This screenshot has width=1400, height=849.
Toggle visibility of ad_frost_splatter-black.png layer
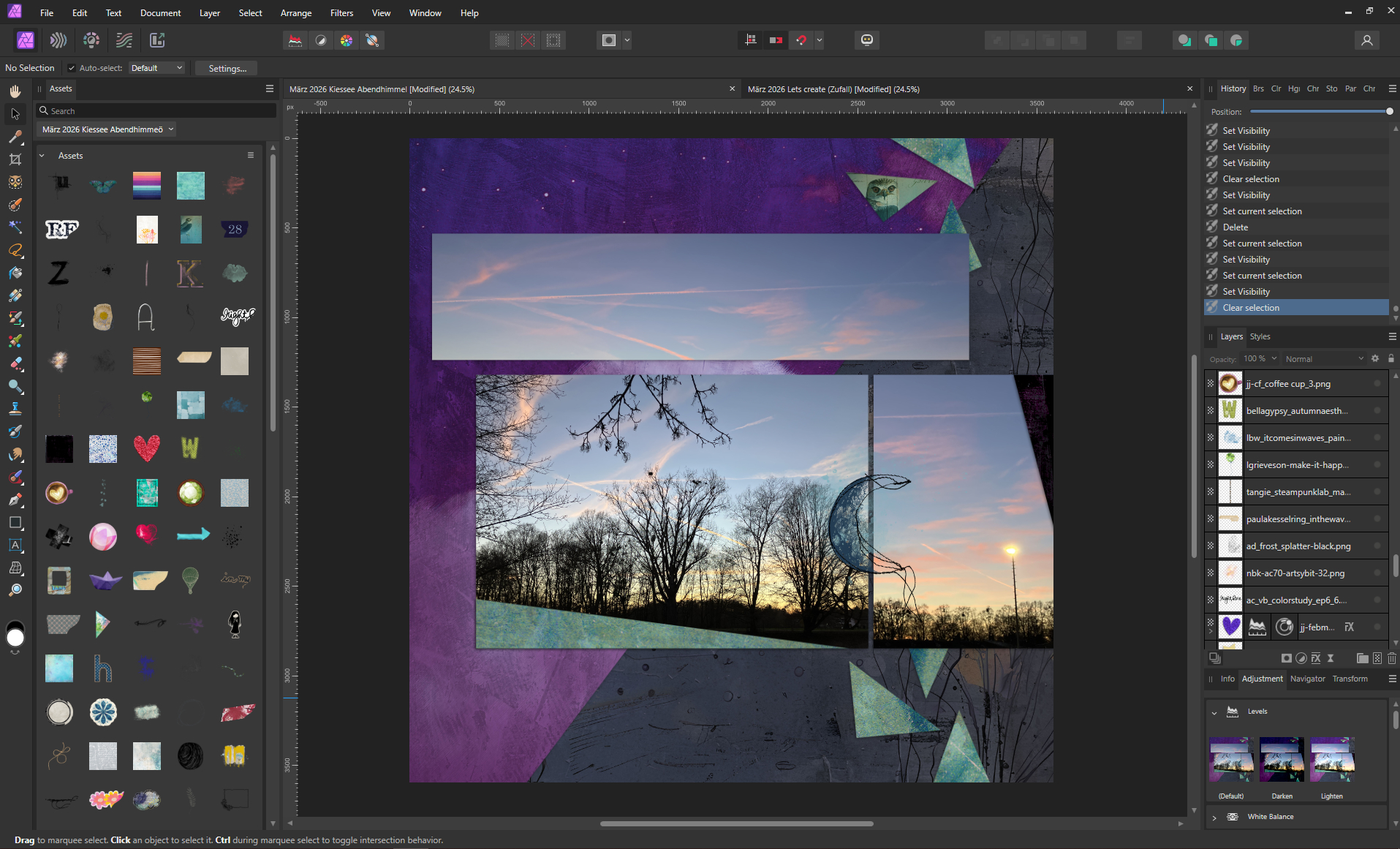point(1377,546)
